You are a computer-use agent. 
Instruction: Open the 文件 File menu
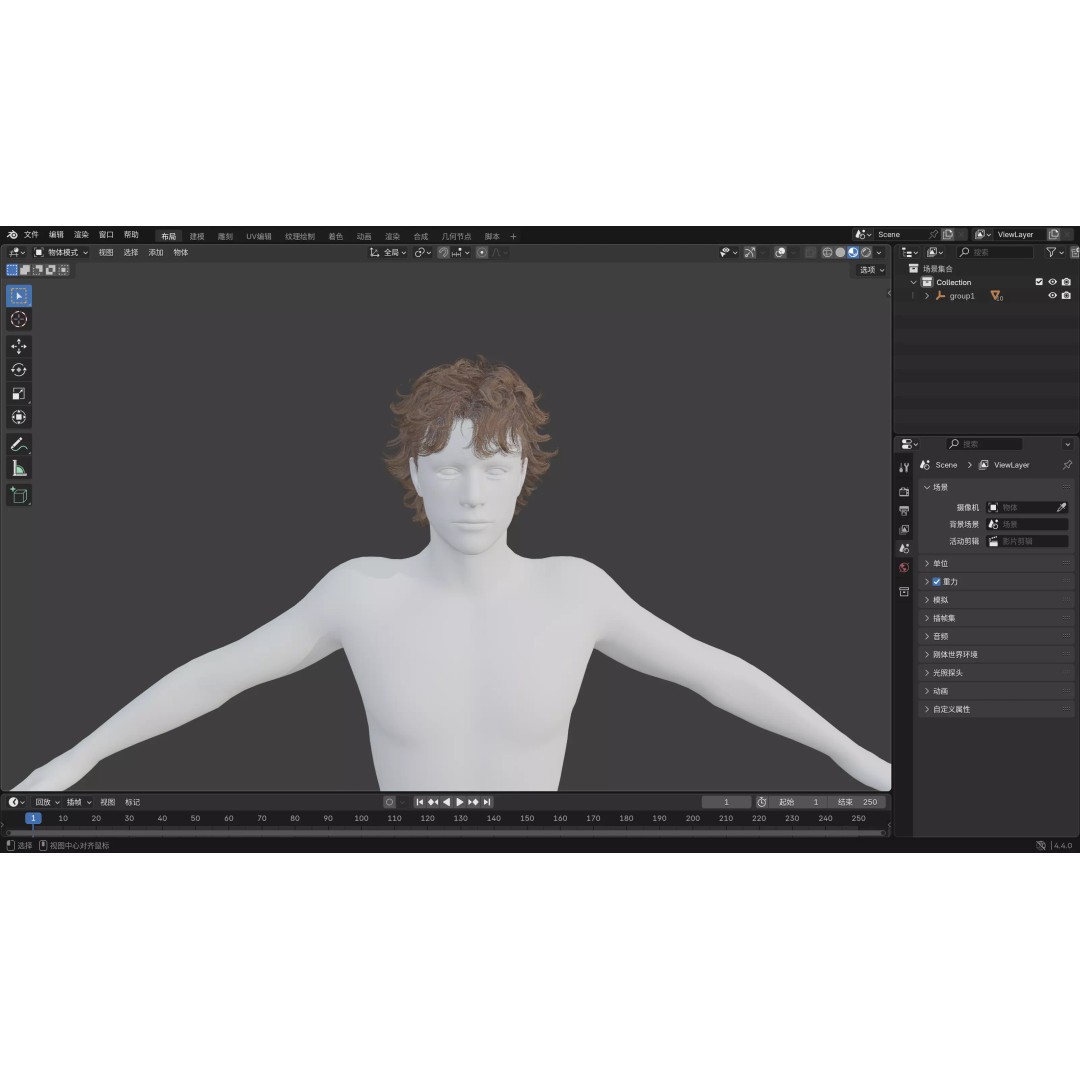pos(31,235)
